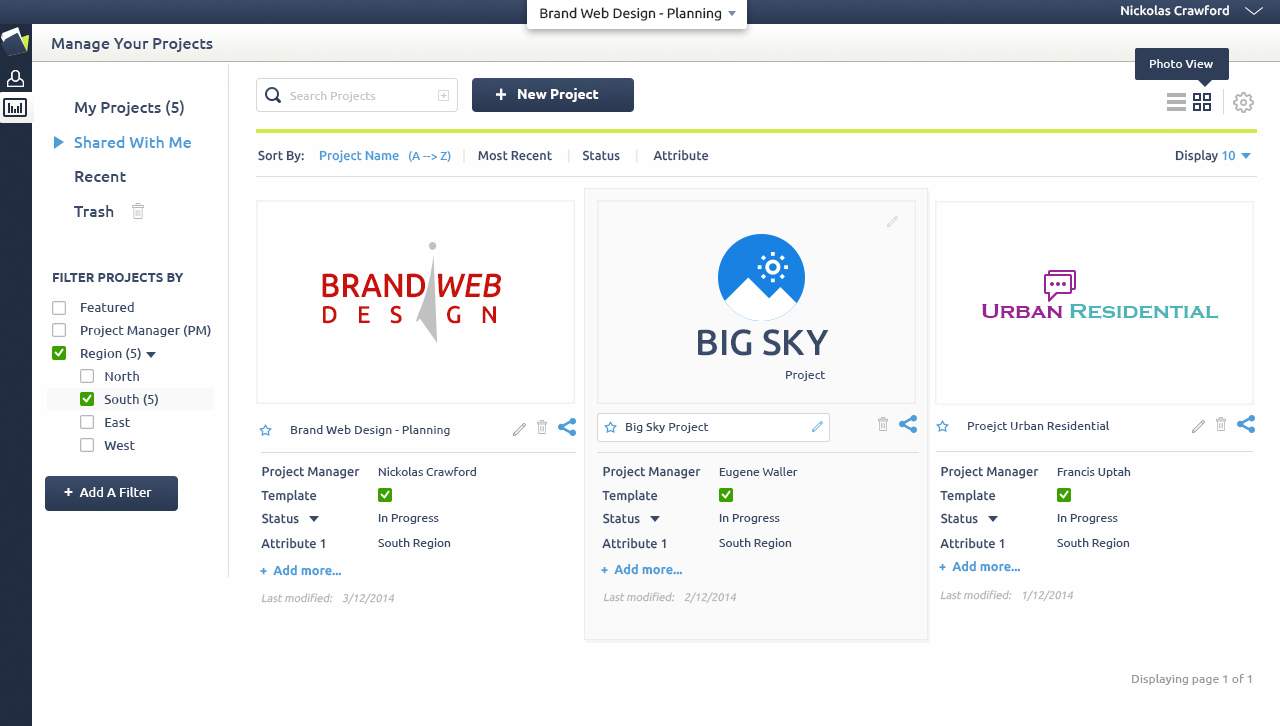Click project manager name Eugene Waller
The width and height of the screenshot is (1280, 726).
[758, 472]
